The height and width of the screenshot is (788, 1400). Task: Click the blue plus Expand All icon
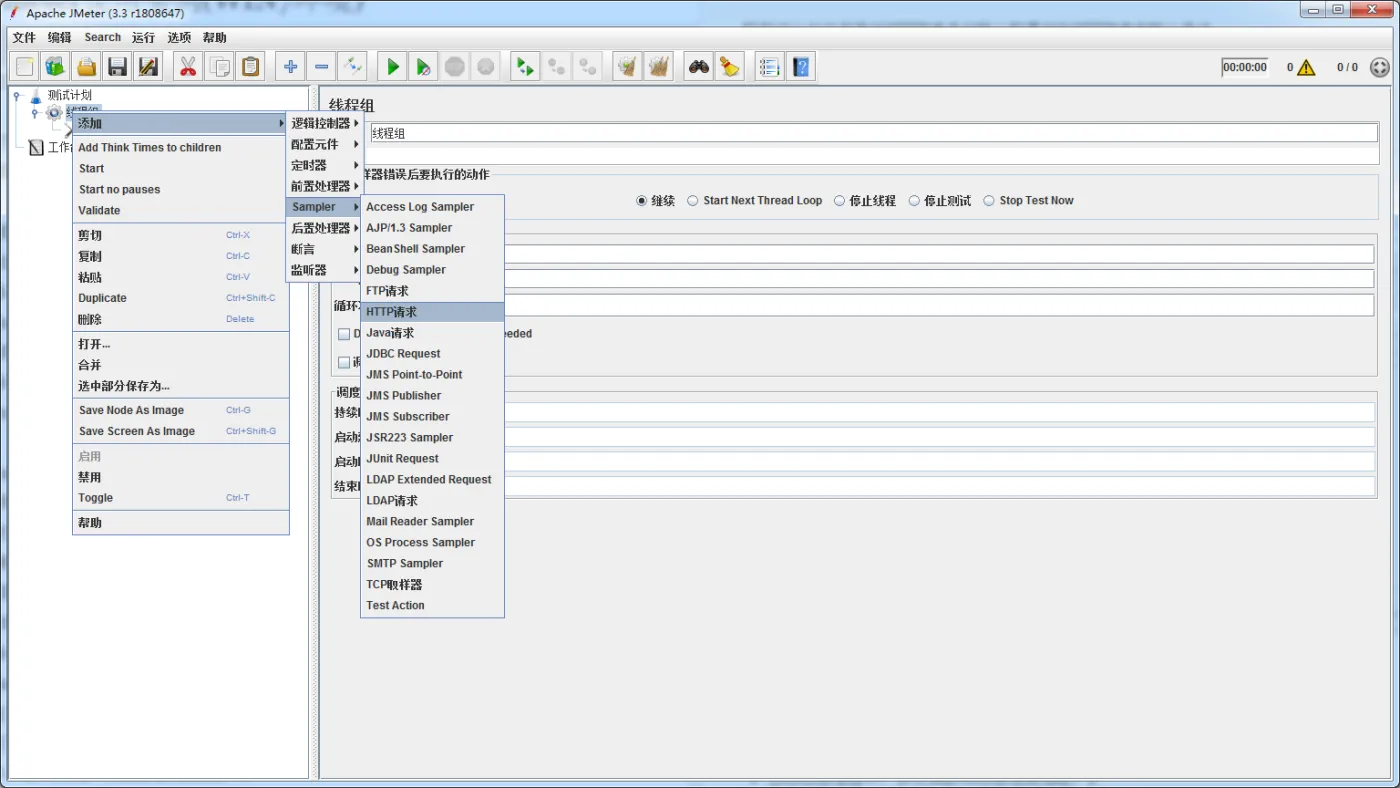(x=290, y=67)
